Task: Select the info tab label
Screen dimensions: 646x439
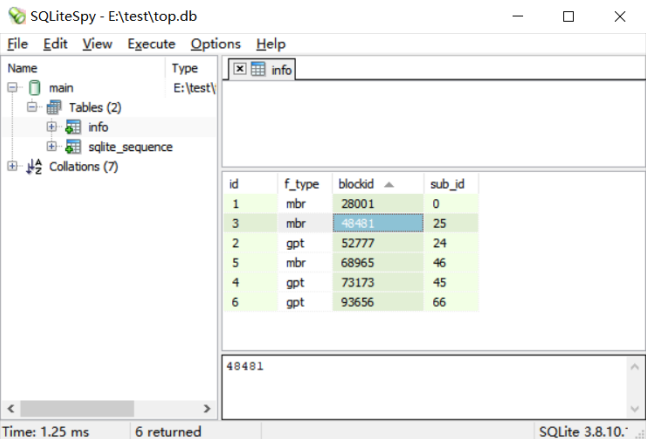Action: 281,70
